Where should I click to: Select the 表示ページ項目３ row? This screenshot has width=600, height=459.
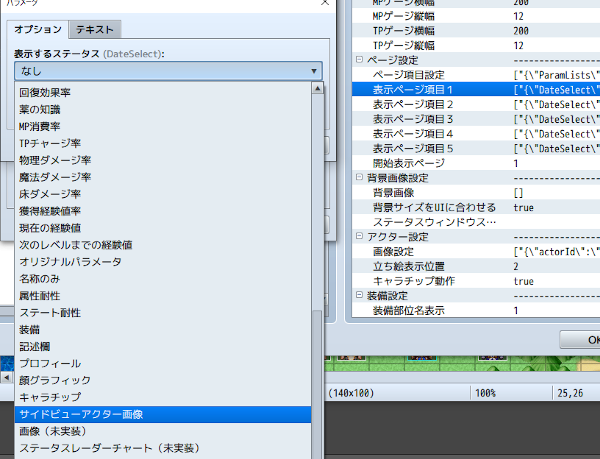pos(476,119)
